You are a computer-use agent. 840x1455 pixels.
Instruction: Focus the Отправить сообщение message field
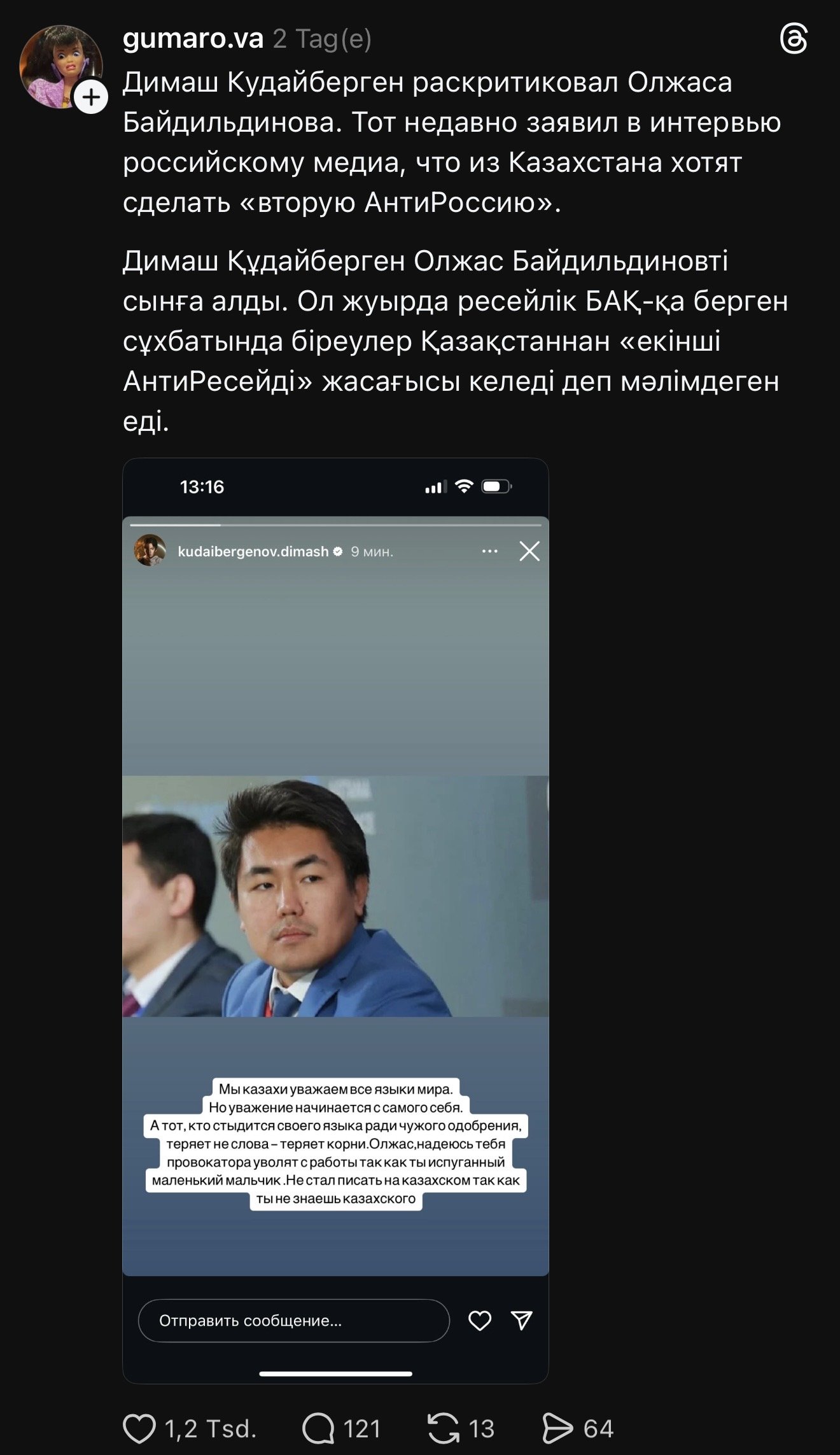click(294, 1321)
